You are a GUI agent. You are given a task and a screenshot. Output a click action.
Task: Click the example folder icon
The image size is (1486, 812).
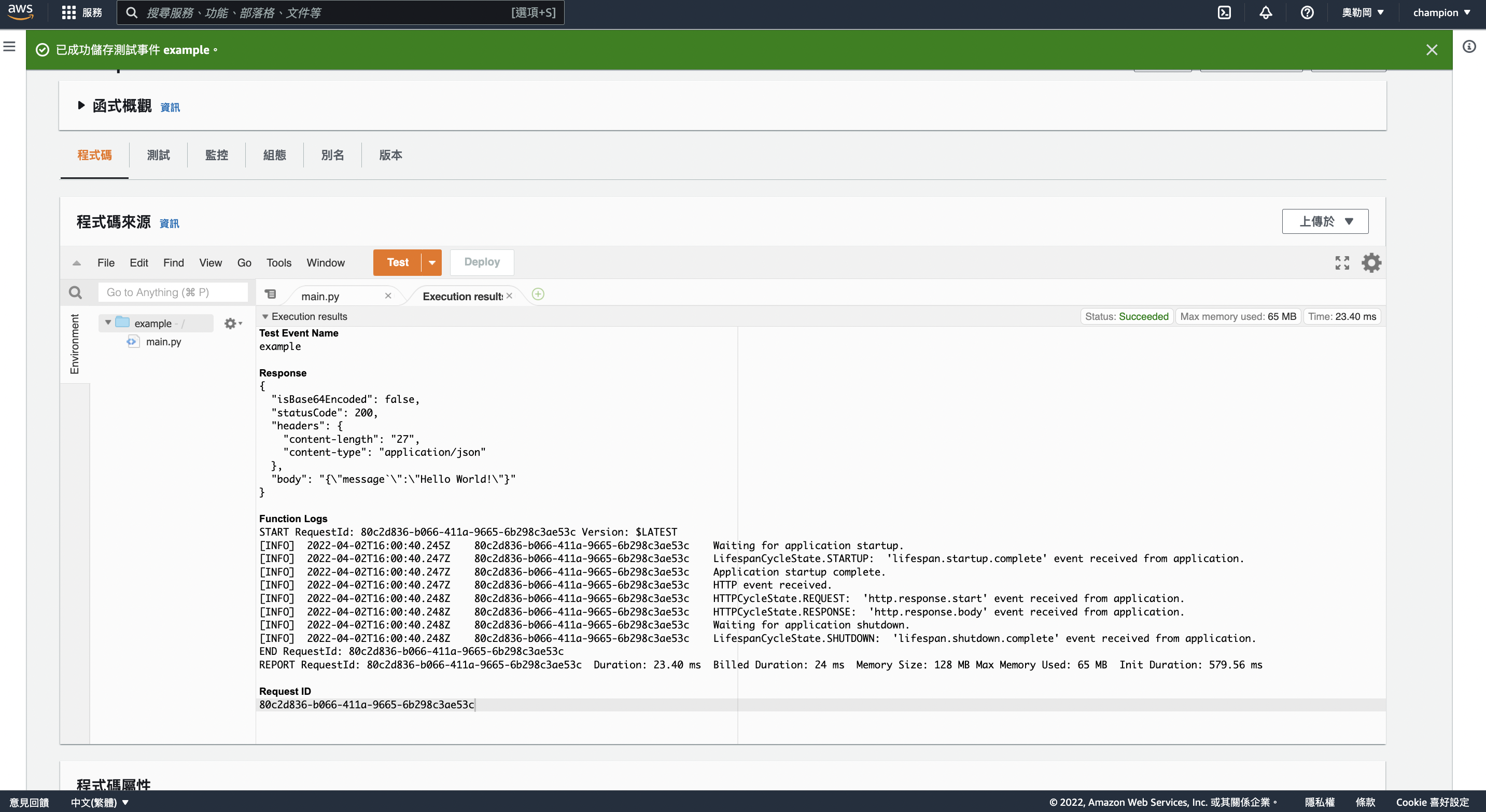122,323
